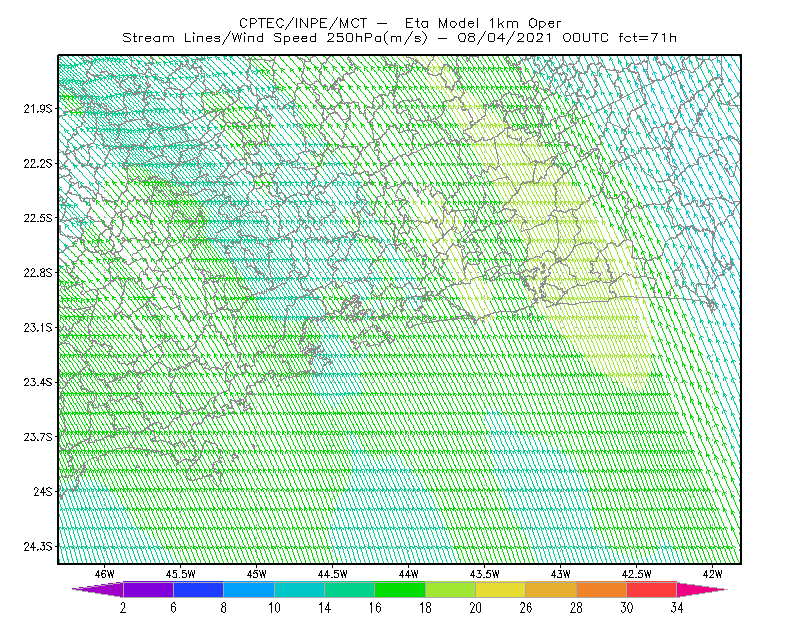The height and width of the screenshot is (618, 800).
Task: Click the dark blue 6-8 legend segment
Action: (198, 589)
